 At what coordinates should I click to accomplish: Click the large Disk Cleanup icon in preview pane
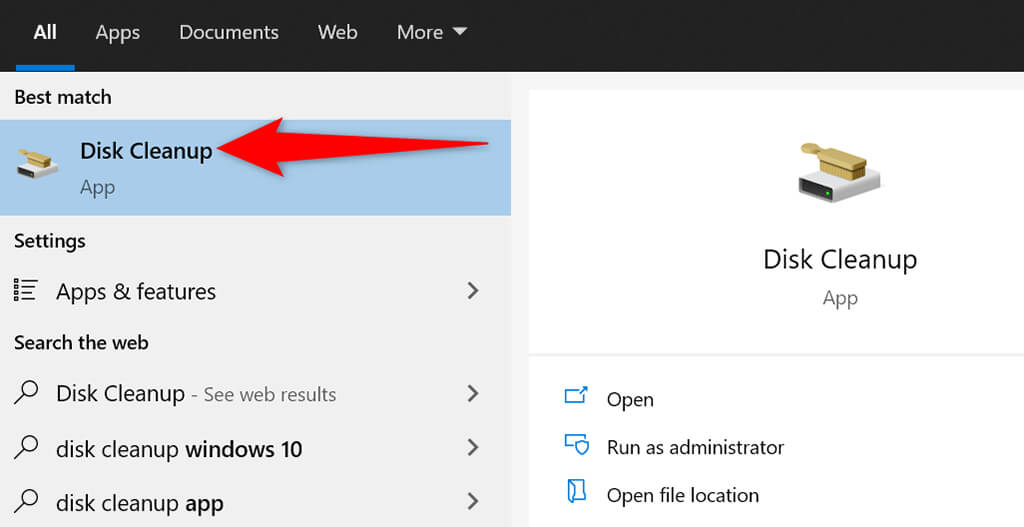click(840, 170)
